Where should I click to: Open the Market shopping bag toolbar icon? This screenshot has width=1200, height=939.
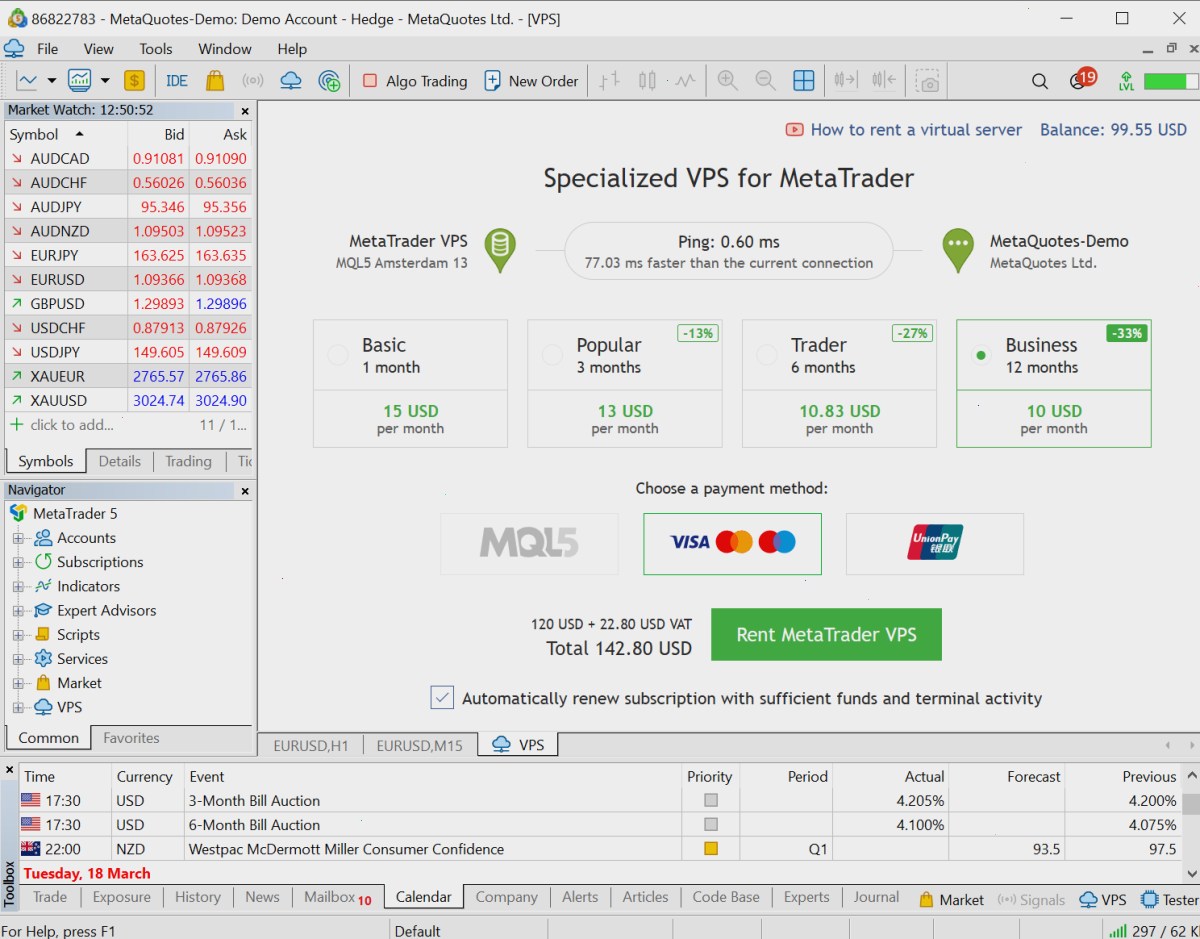tap(214, 81)
